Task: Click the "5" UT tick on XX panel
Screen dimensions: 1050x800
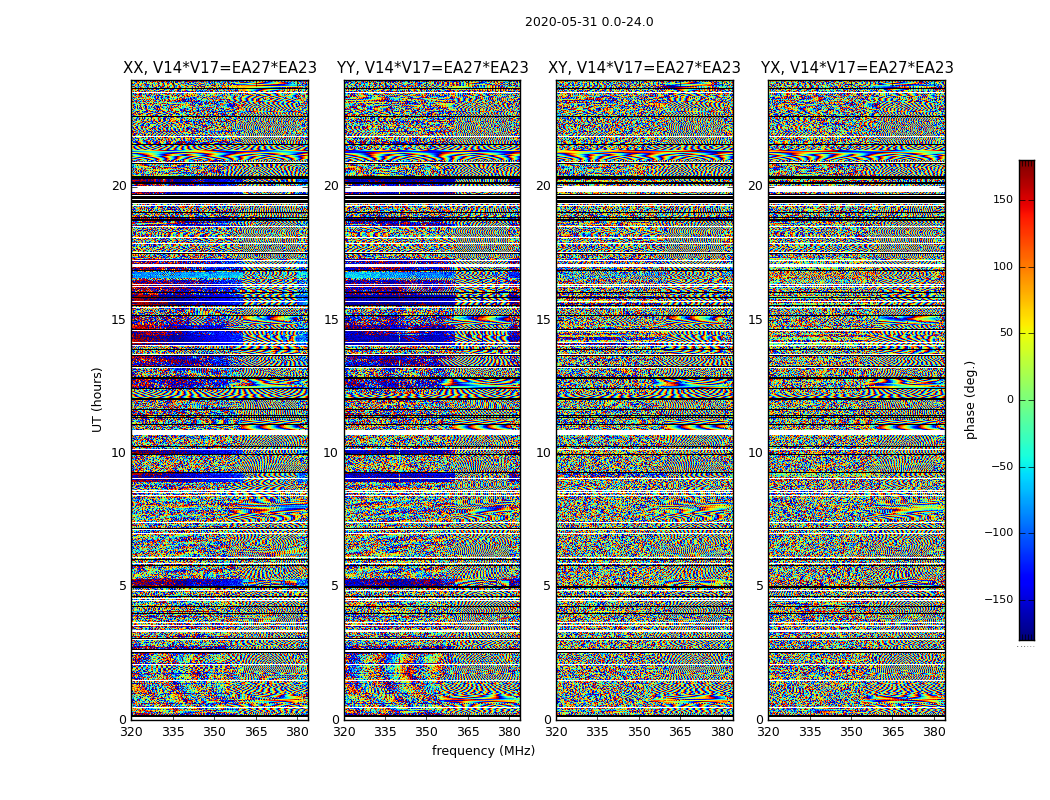Action: [123, 586]
